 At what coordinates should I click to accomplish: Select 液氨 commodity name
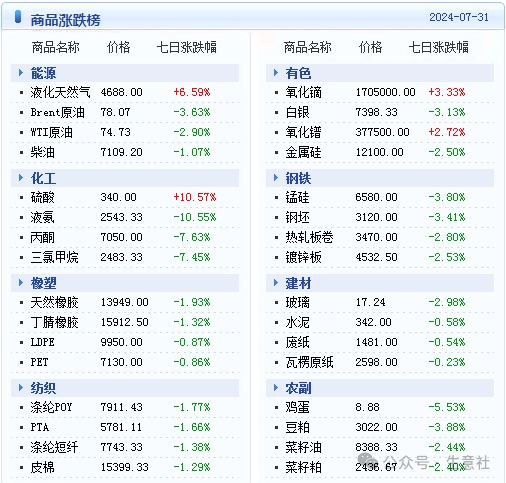click(x=42, y=217)
